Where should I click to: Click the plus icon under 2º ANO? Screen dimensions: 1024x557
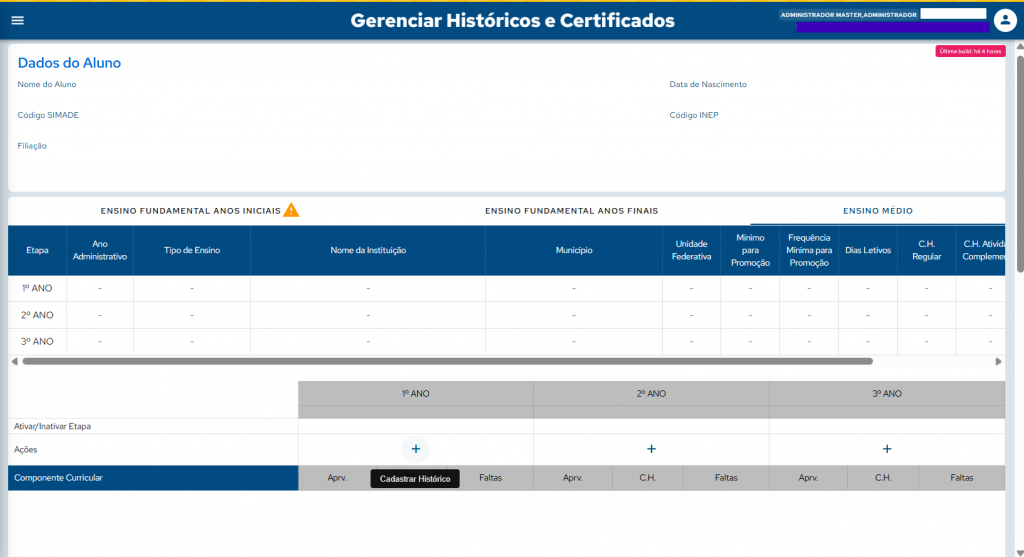click(651, 449)
